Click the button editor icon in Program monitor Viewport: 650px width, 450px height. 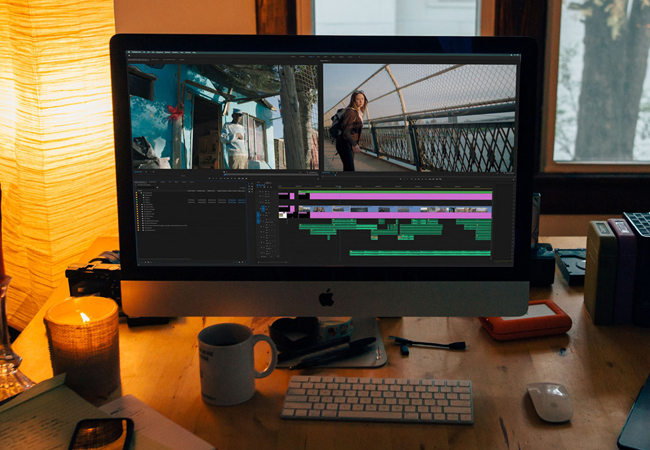coord(511,177)
